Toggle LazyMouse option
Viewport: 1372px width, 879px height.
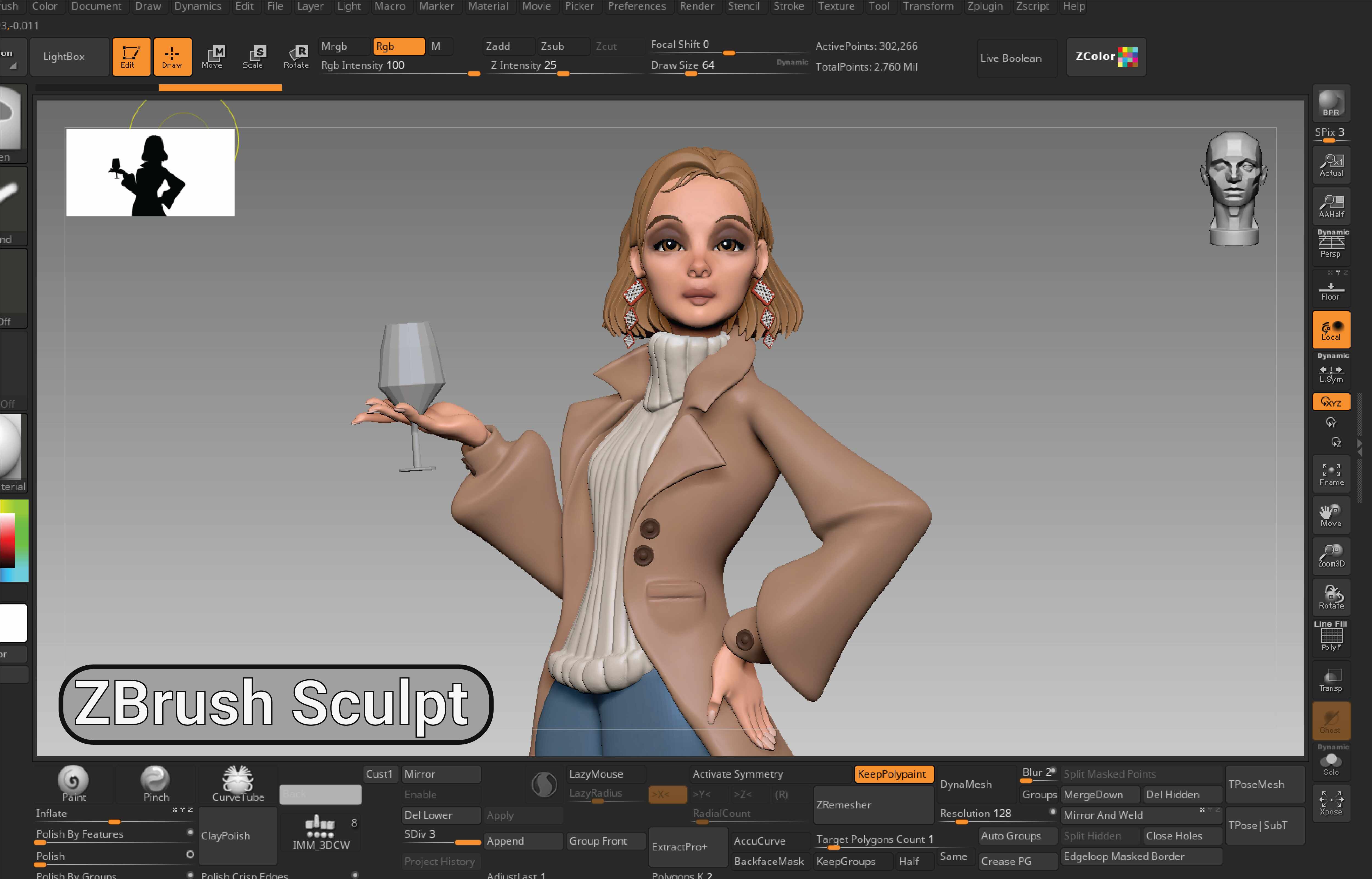[606, 774]
